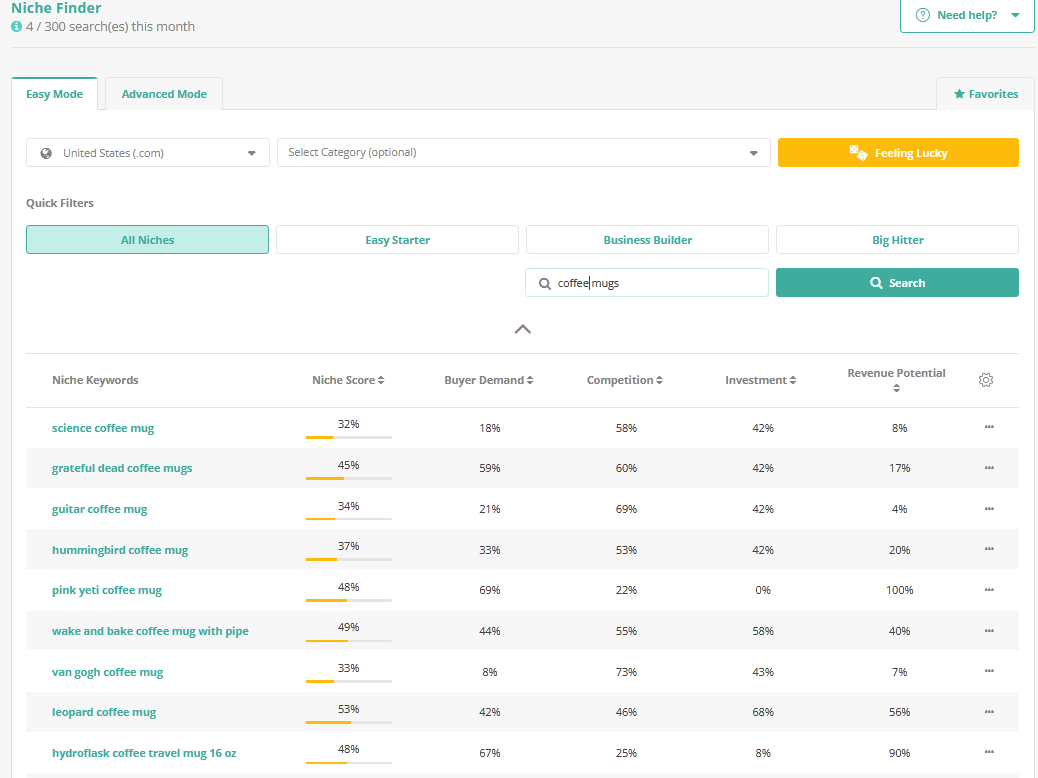Viewport: 1038px width, 778px height.
Task: Open the Select Category dropdown
Action: pos(523,153)
